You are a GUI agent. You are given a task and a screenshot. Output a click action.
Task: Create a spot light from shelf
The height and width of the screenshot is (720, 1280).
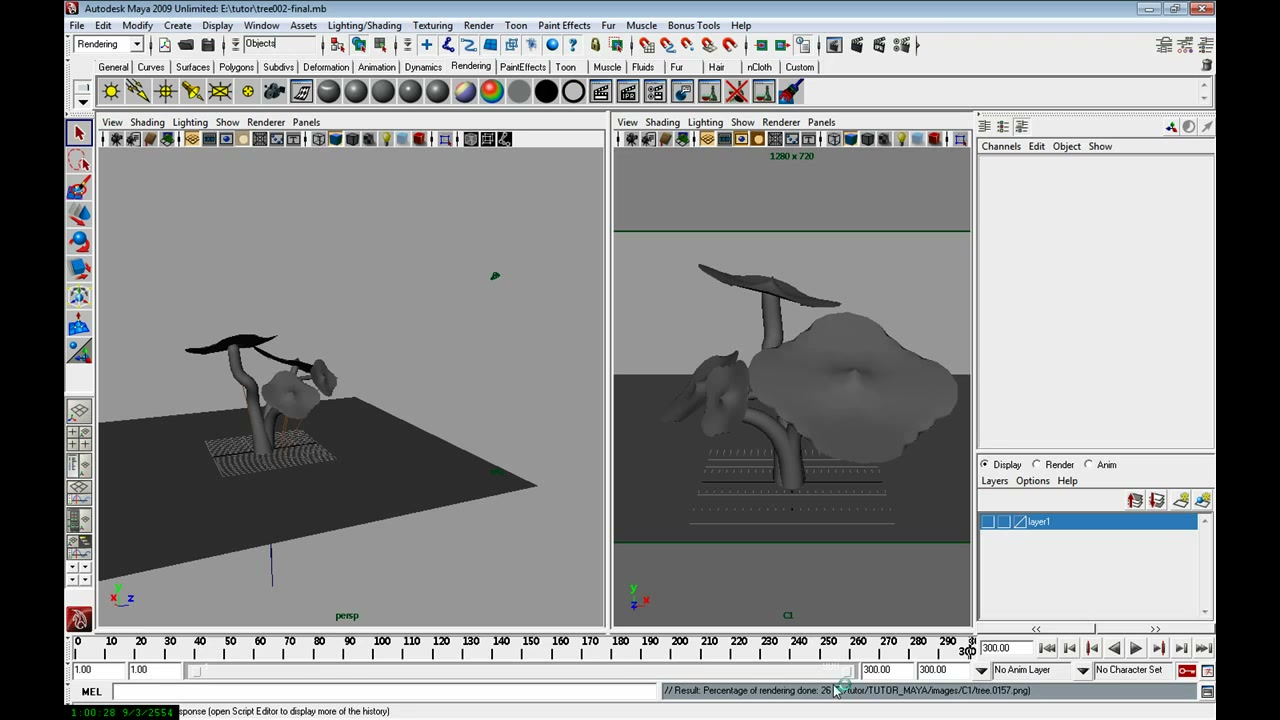pos(192,92)
